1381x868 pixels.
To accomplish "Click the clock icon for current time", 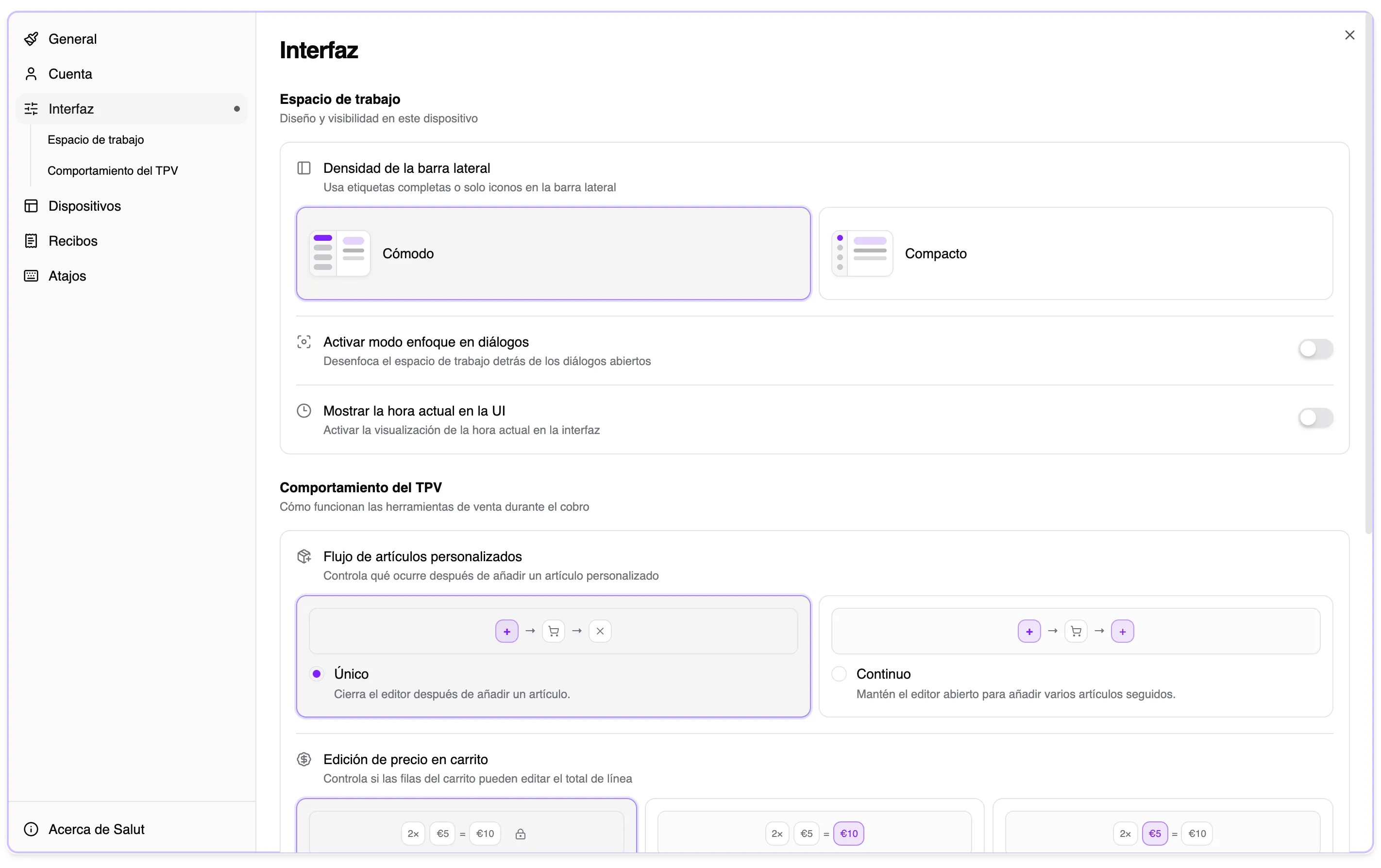I will click(x=304, y=411).
